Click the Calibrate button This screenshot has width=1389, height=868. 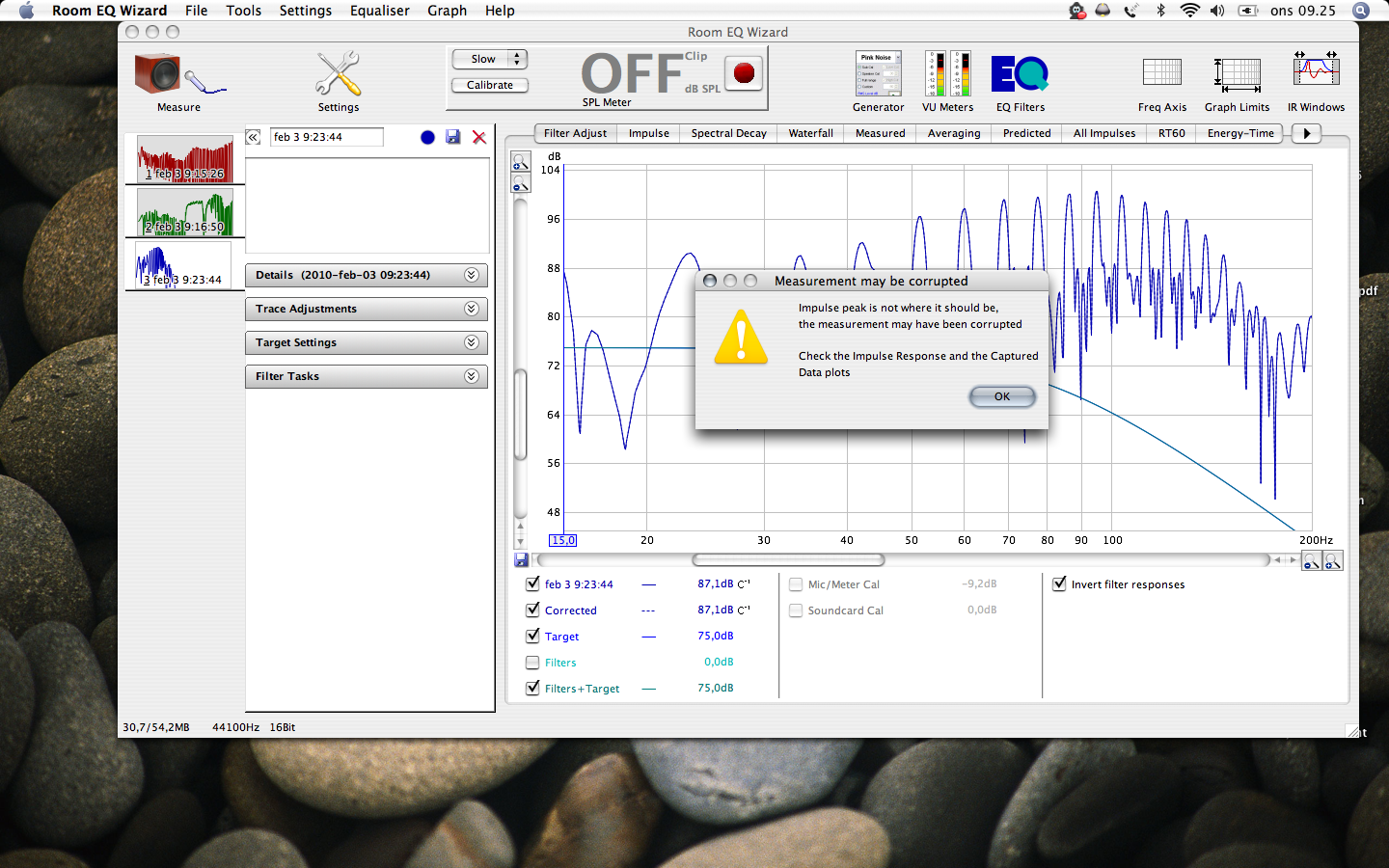490,85
